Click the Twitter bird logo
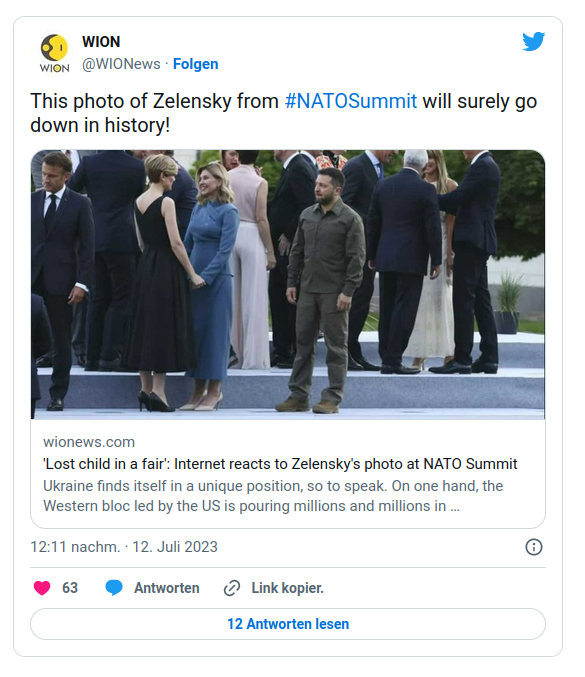 [x=533, y=41]
